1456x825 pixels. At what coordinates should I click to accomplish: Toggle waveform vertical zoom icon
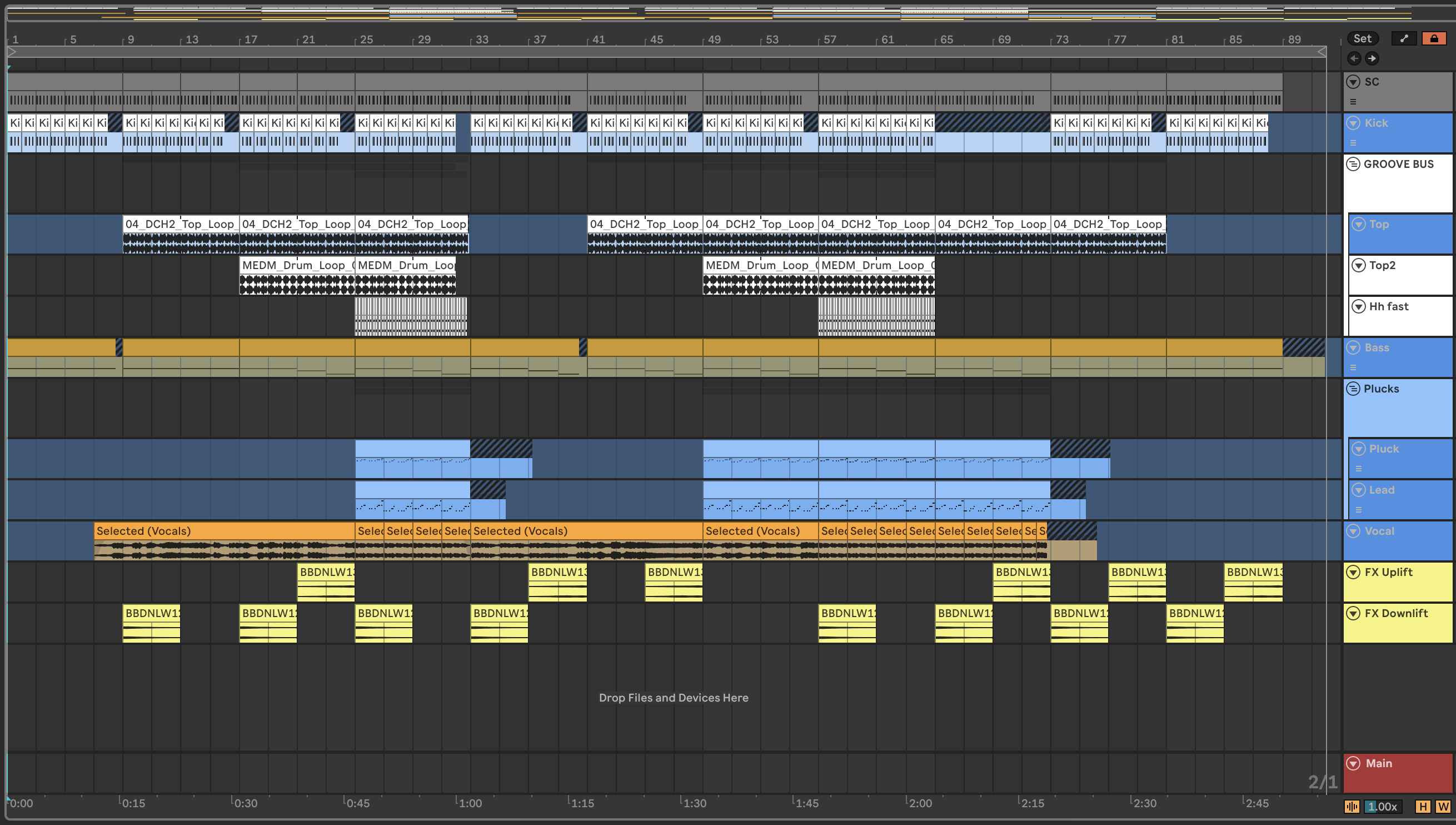[x=1352, y=806]
